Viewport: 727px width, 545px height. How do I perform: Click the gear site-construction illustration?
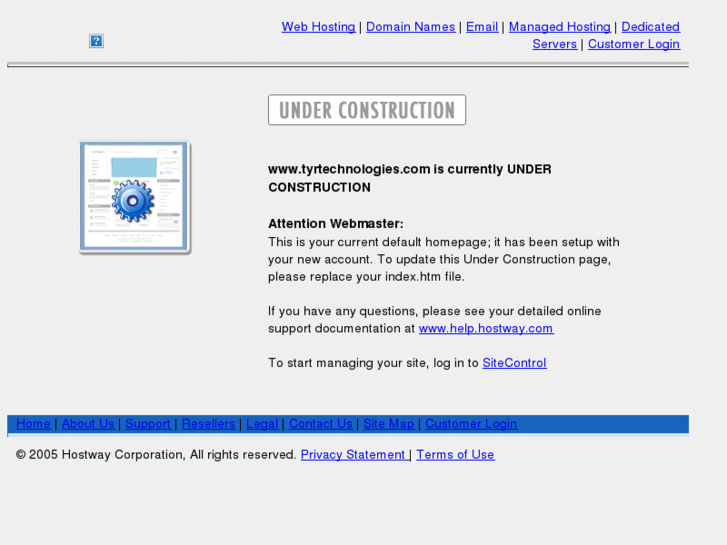point(134,197)
